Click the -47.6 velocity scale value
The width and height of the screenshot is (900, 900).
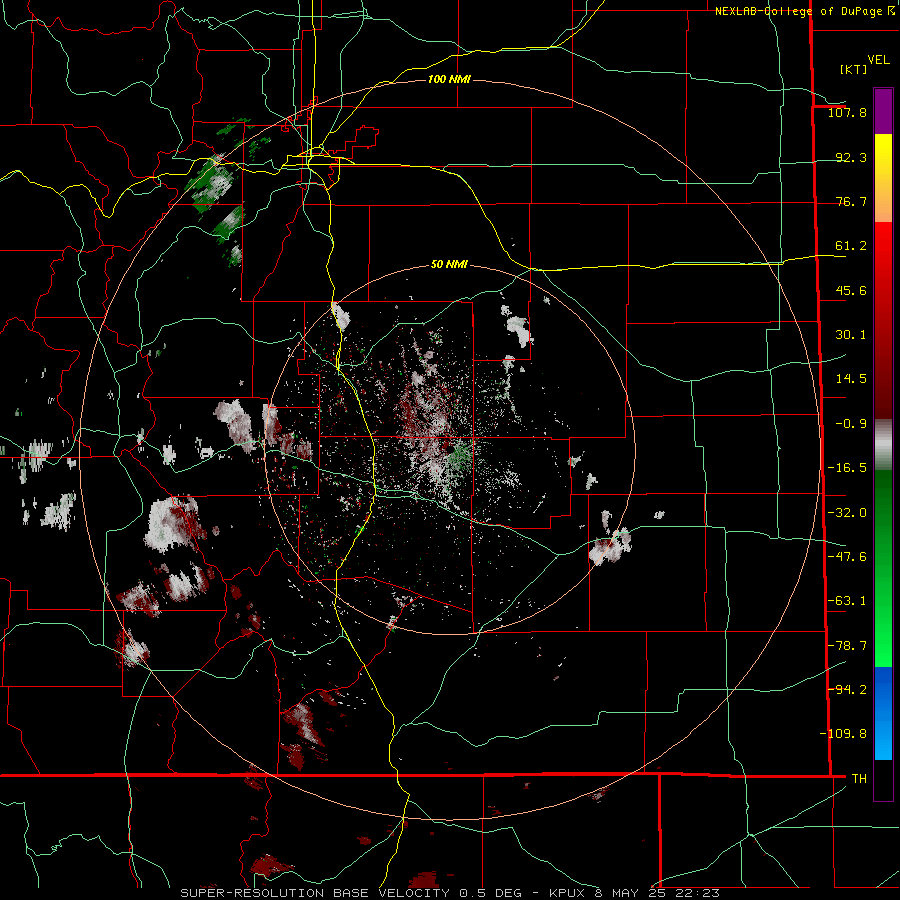[847, 557]
